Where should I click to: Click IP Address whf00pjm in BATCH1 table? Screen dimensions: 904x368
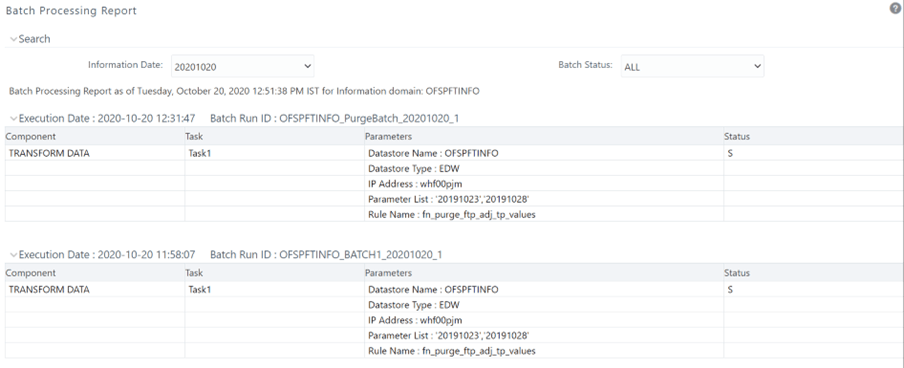(415, 320)
